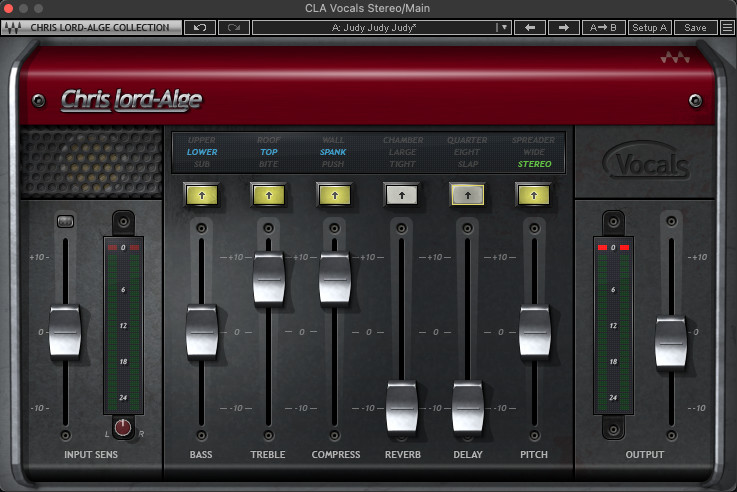Load next preset with right arrow

click(564, 28)
